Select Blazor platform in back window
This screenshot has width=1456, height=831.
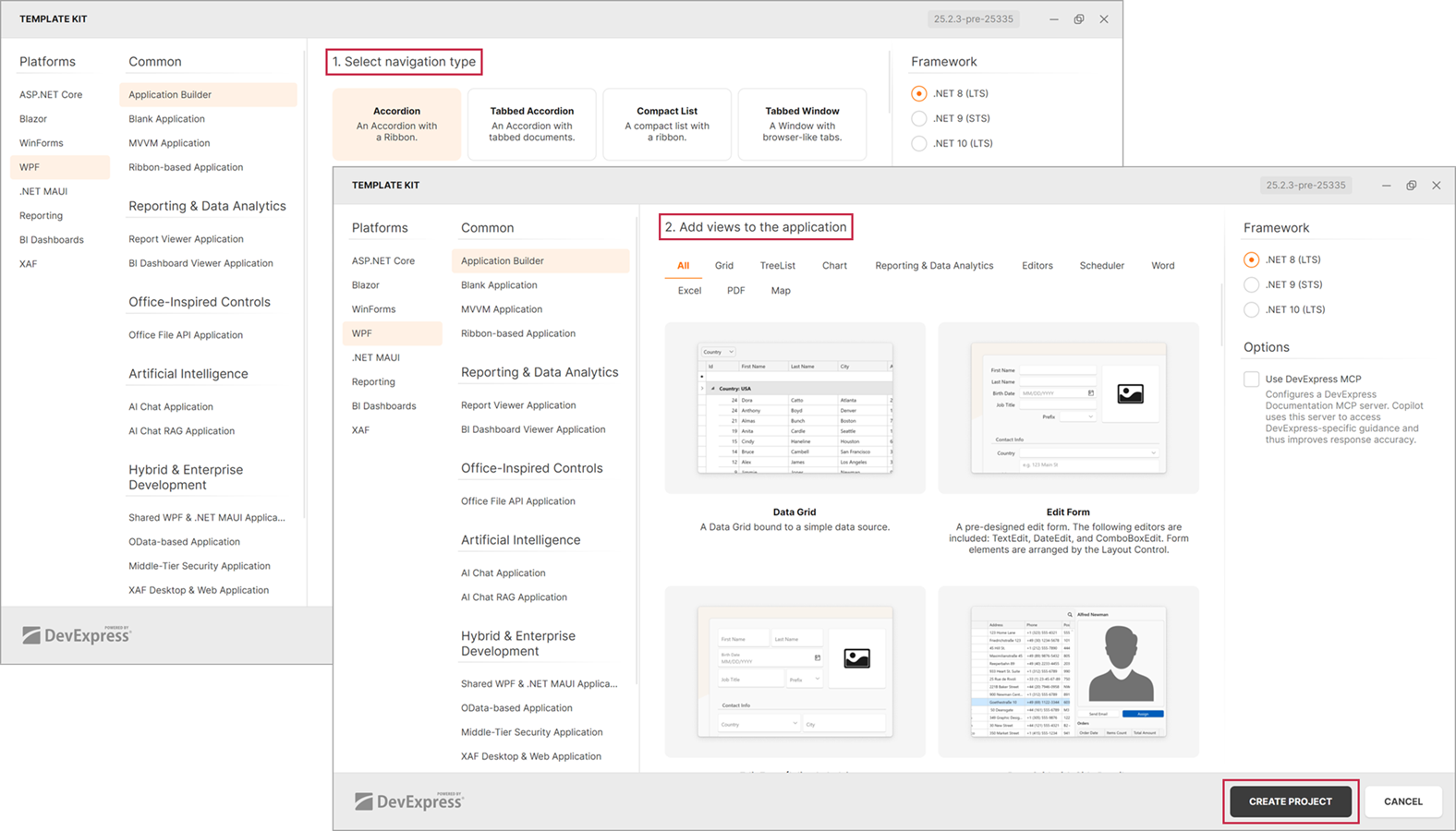(33, 119)
